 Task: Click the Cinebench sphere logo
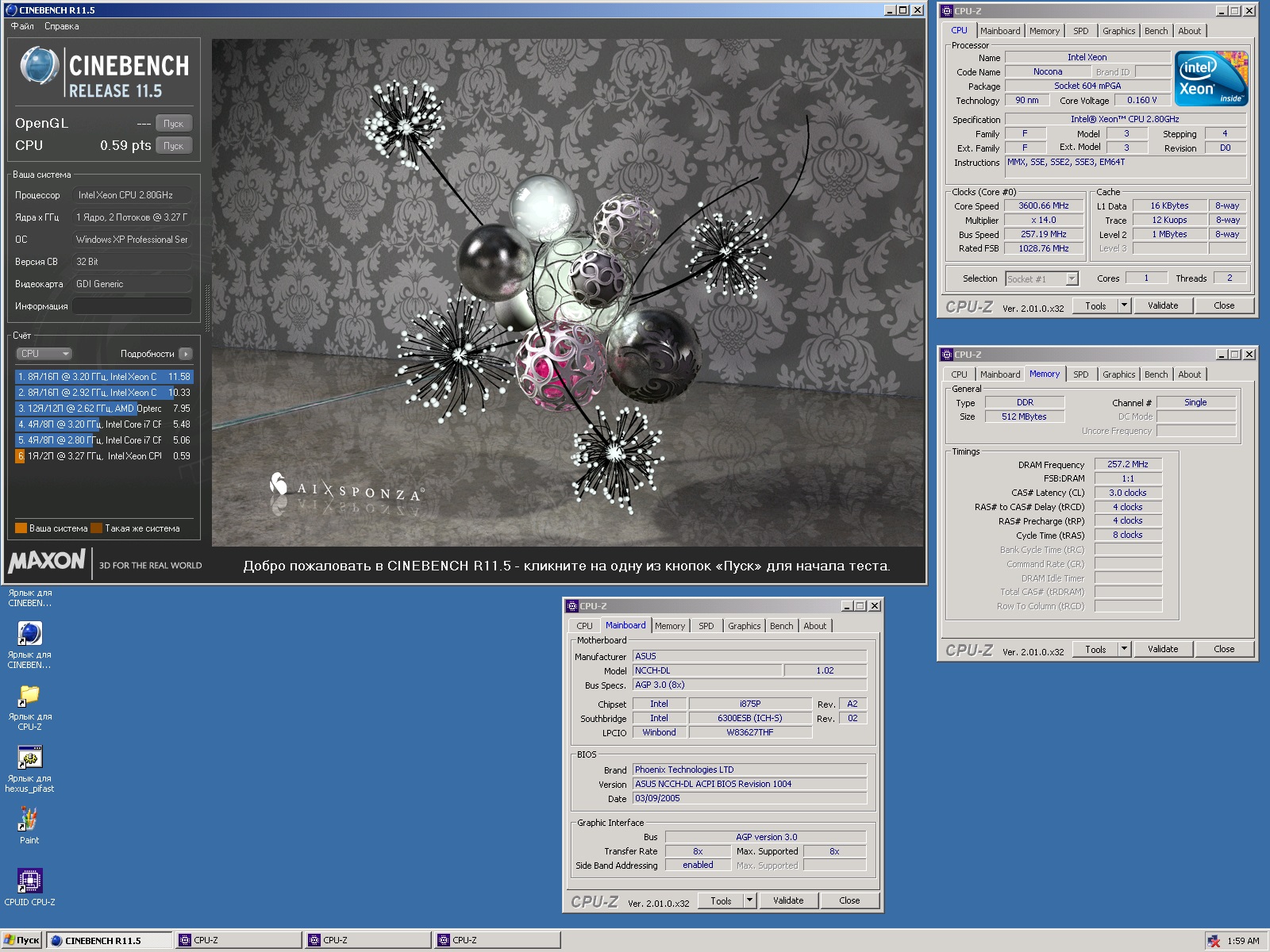point(39,66)
